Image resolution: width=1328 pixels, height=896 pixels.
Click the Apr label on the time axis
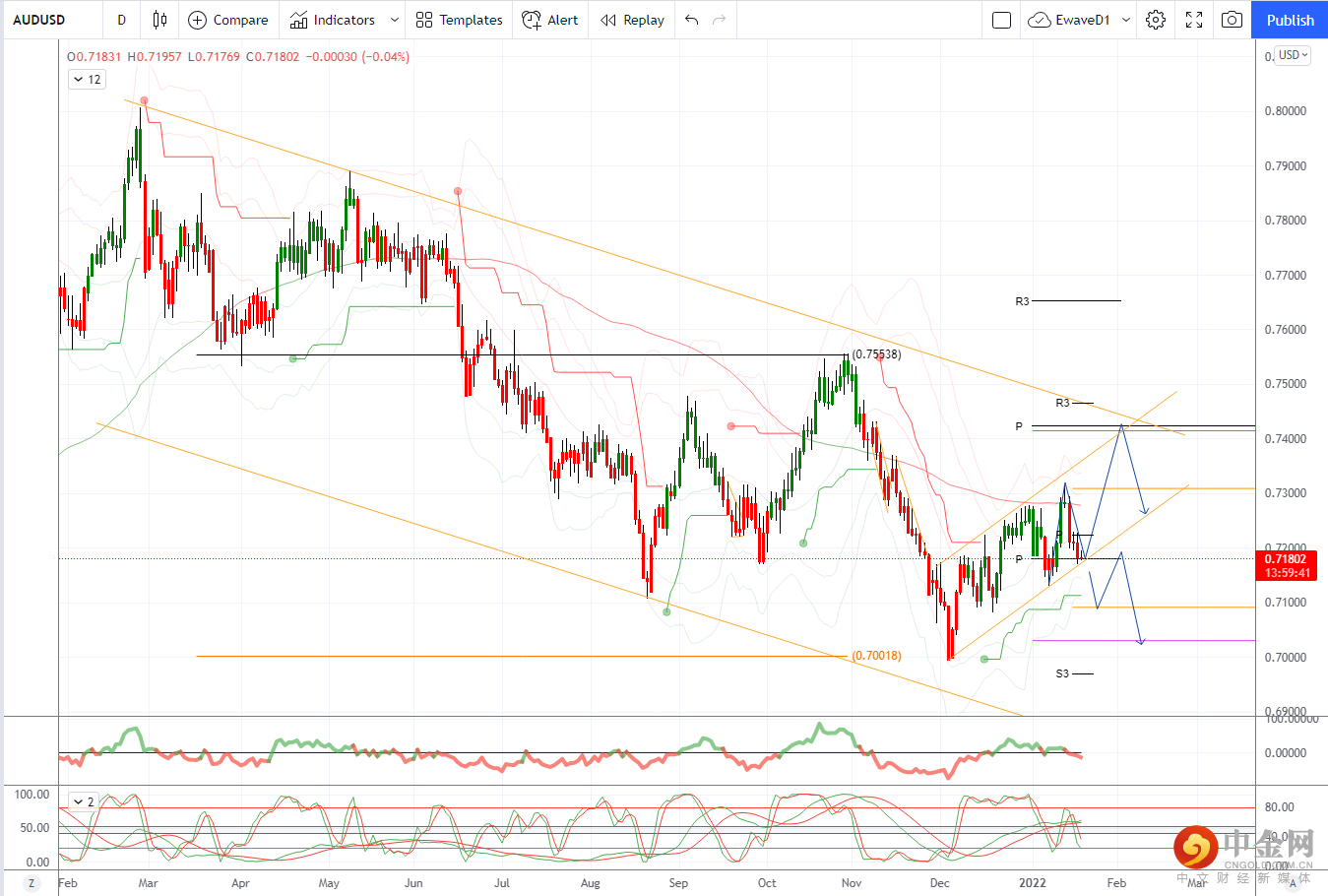pyautogui.click(x=240, y=883)
